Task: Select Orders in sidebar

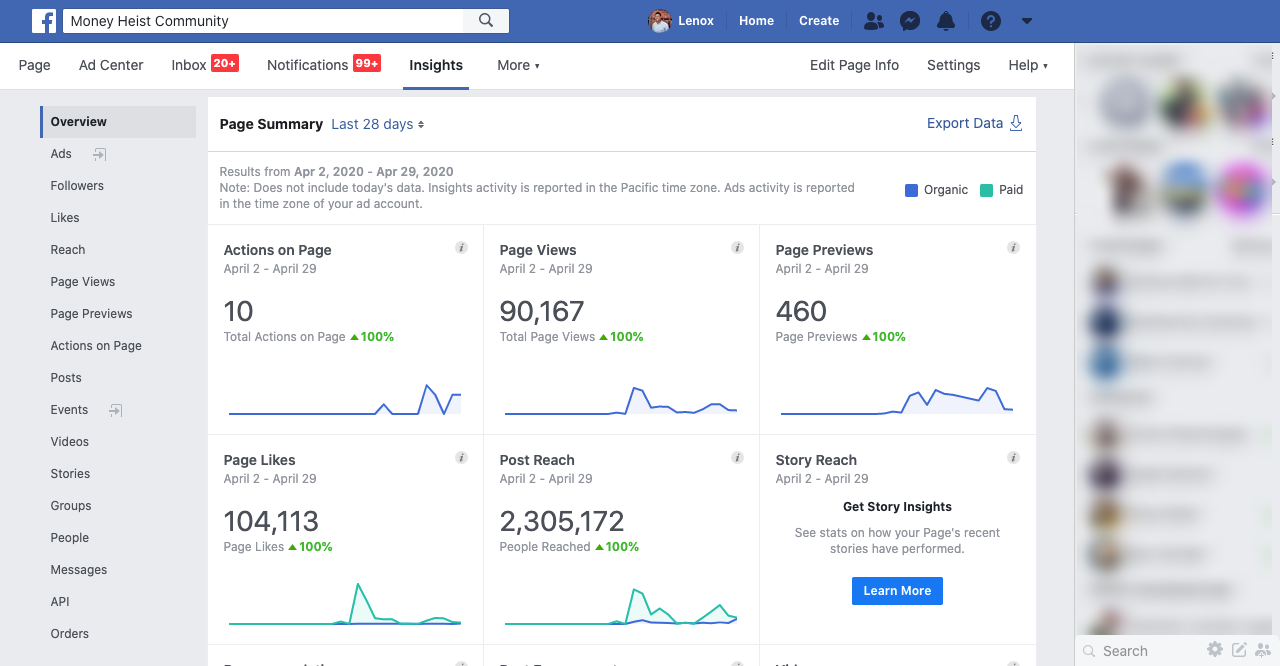Action: pyautogui.click(x=70, y=634)
